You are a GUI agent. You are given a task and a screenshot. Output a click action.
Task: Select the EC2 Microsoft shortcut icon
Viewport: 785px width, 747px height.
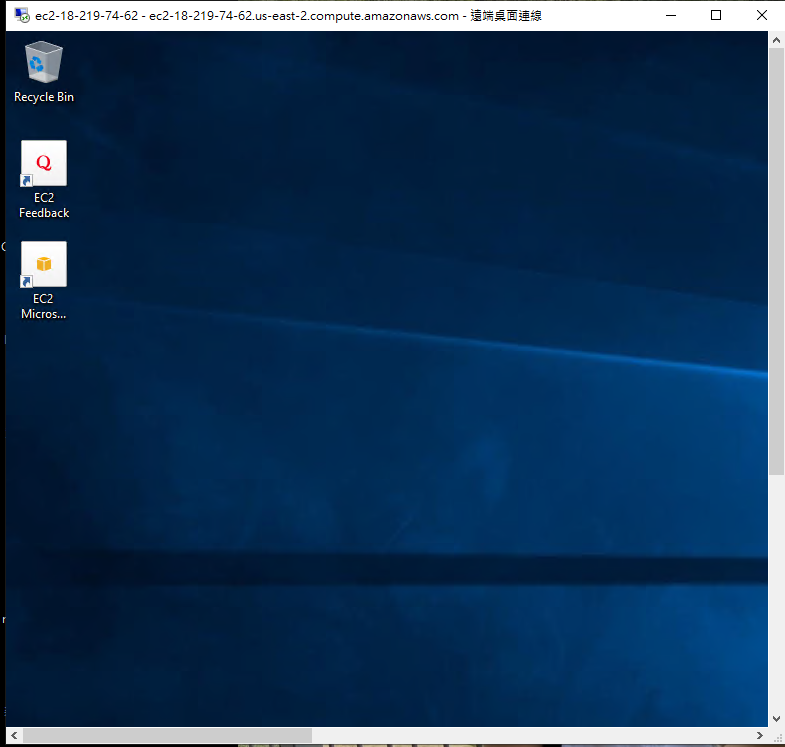(44, 264)
